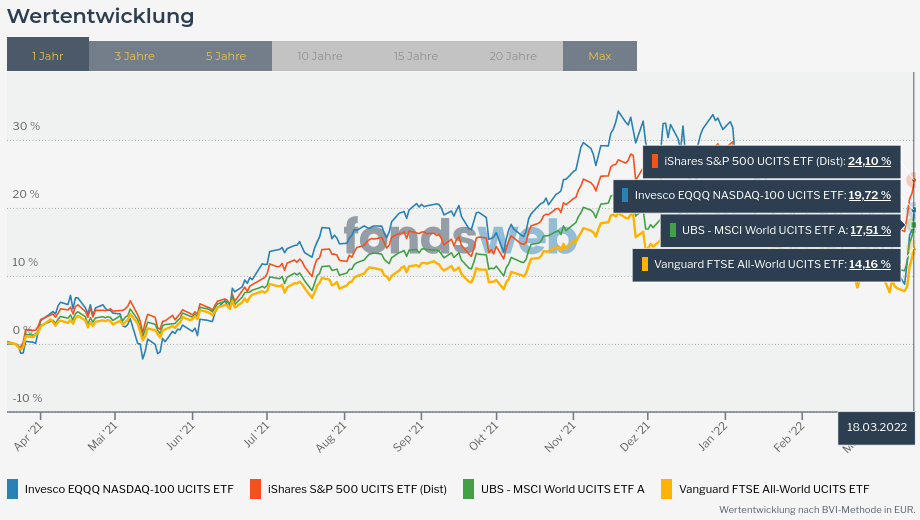This screenshot has width=920, height=520.
Task: Click the Invesco EQQQ tooltip value 19,72 %
Action: 869,195
